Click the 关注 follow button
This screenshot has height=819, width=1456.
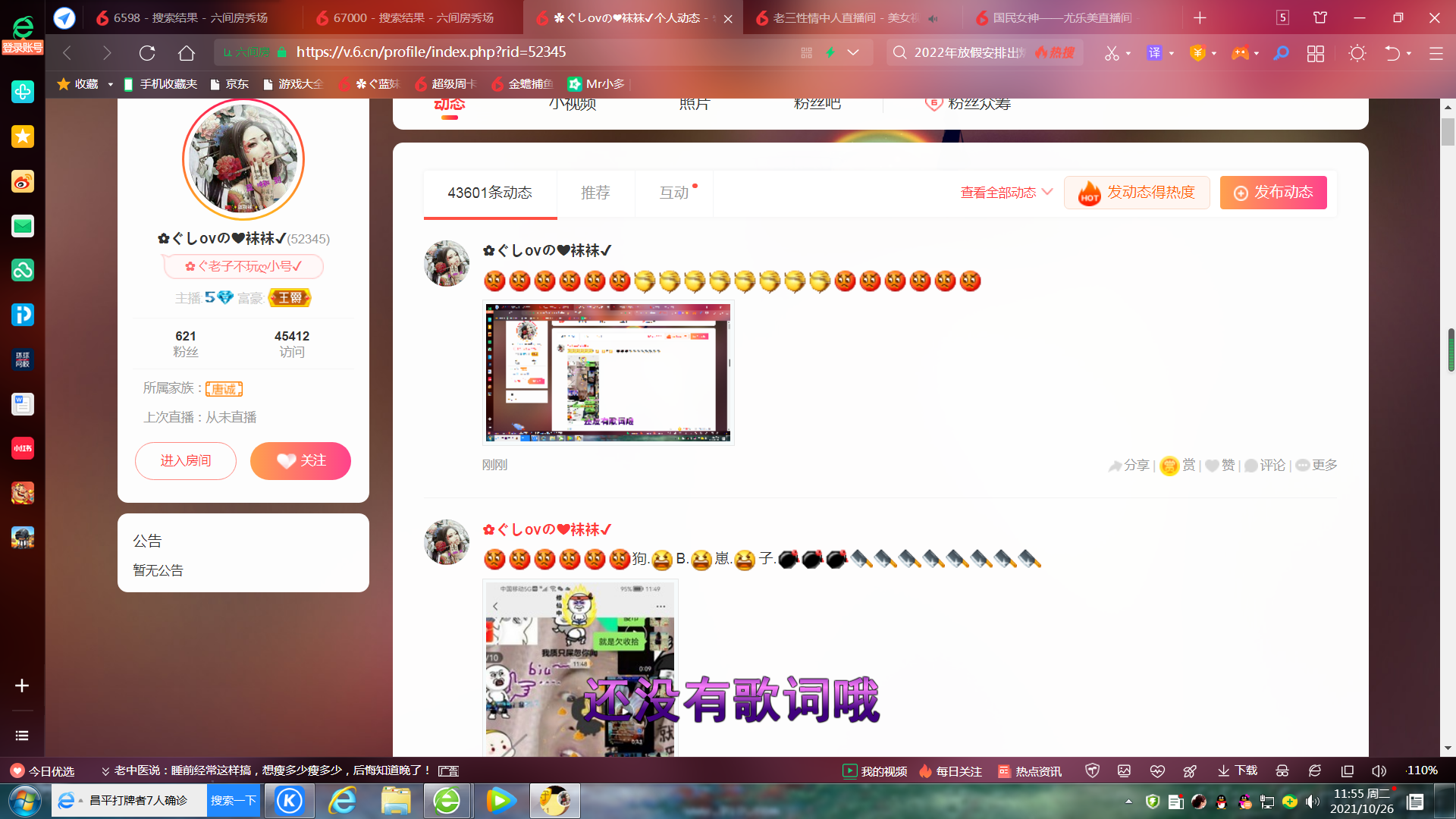[300, 461]
